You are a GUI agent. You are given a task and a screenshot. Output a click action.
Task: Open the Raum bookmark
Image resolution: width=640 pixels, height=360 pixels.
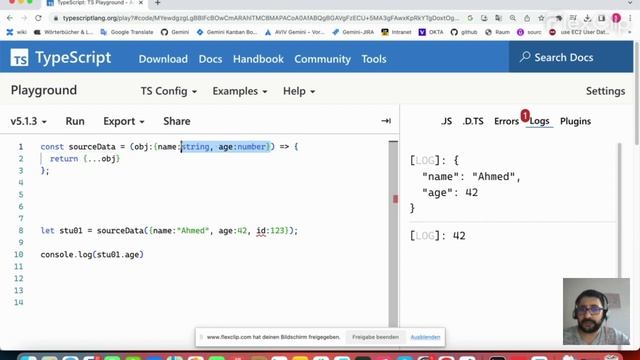pos(497,32)
